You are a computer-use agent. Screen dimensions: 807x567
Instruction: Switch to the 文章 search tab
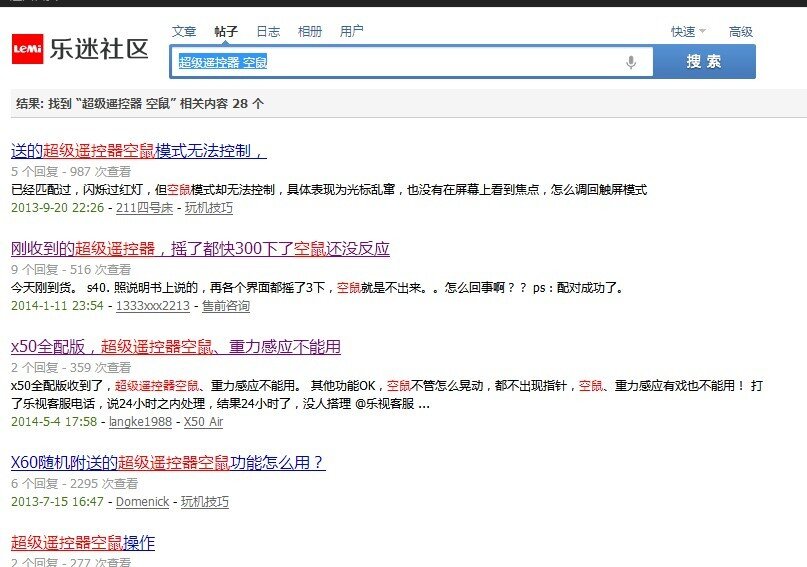184,31
